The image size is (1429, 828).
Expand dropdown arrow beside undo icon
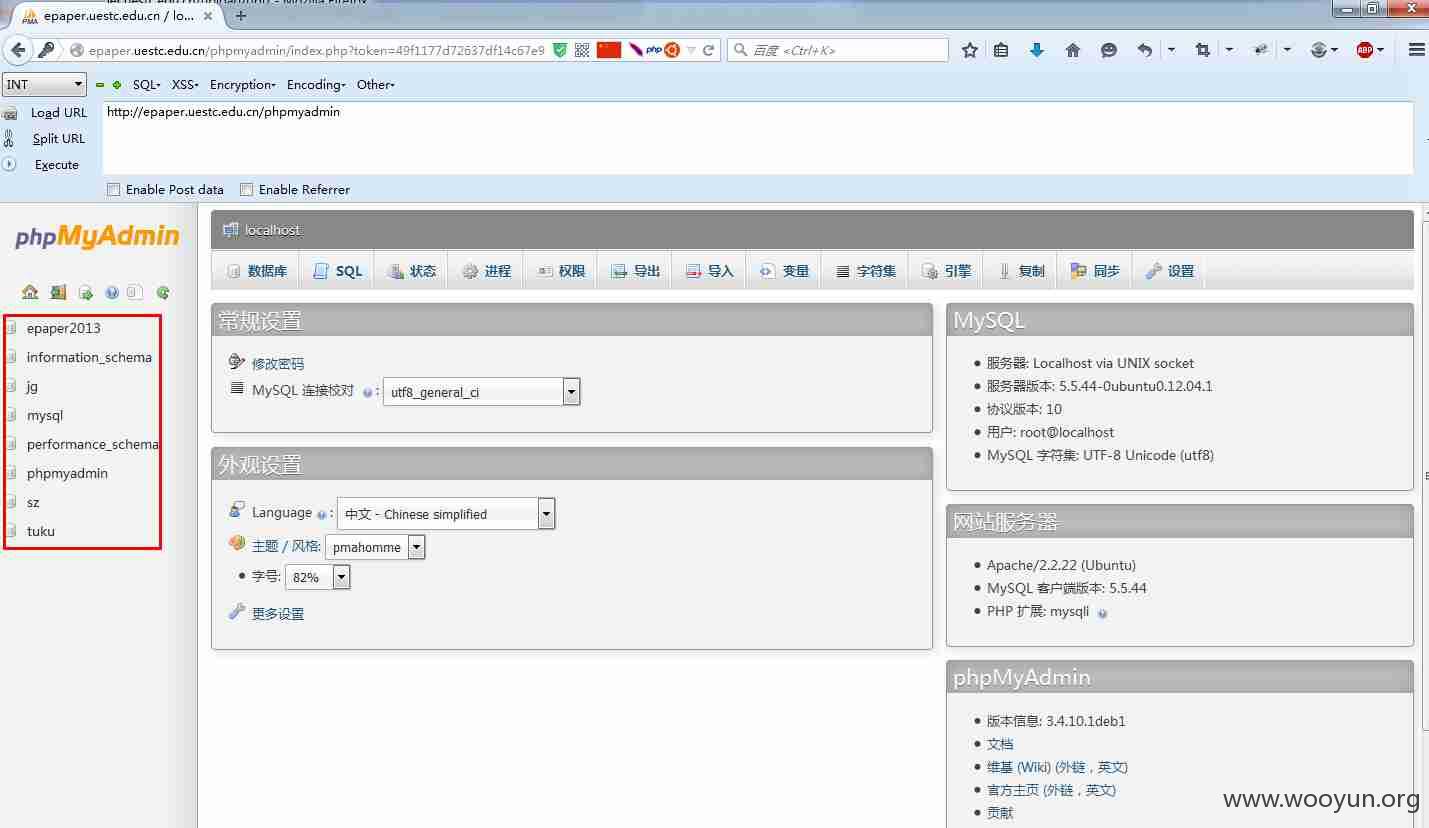[1171, 50]
